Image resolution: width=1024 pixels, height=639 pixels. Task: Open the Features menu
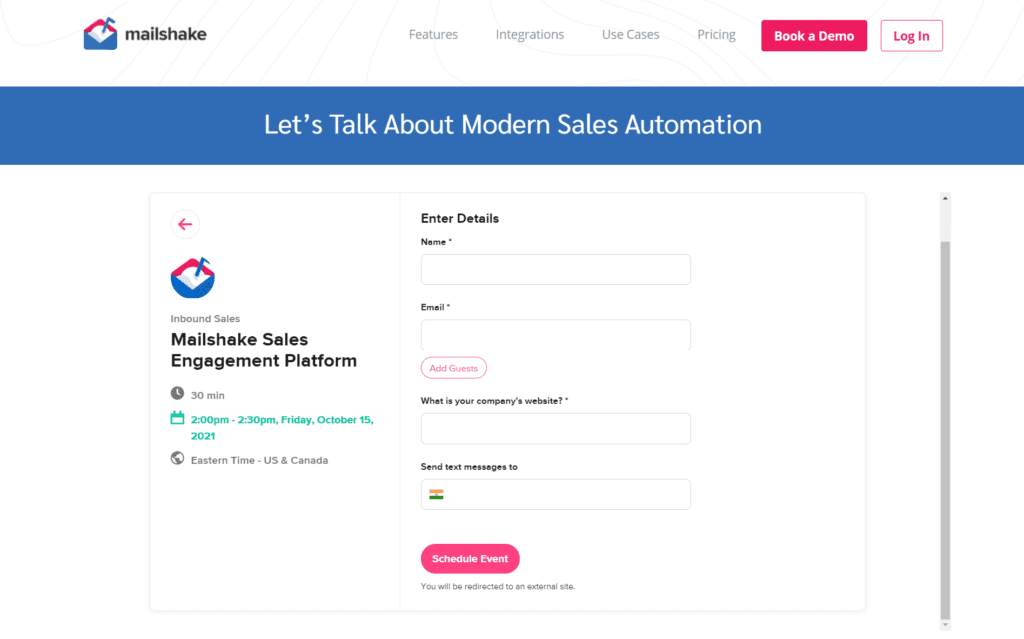[x=432, y=34]
